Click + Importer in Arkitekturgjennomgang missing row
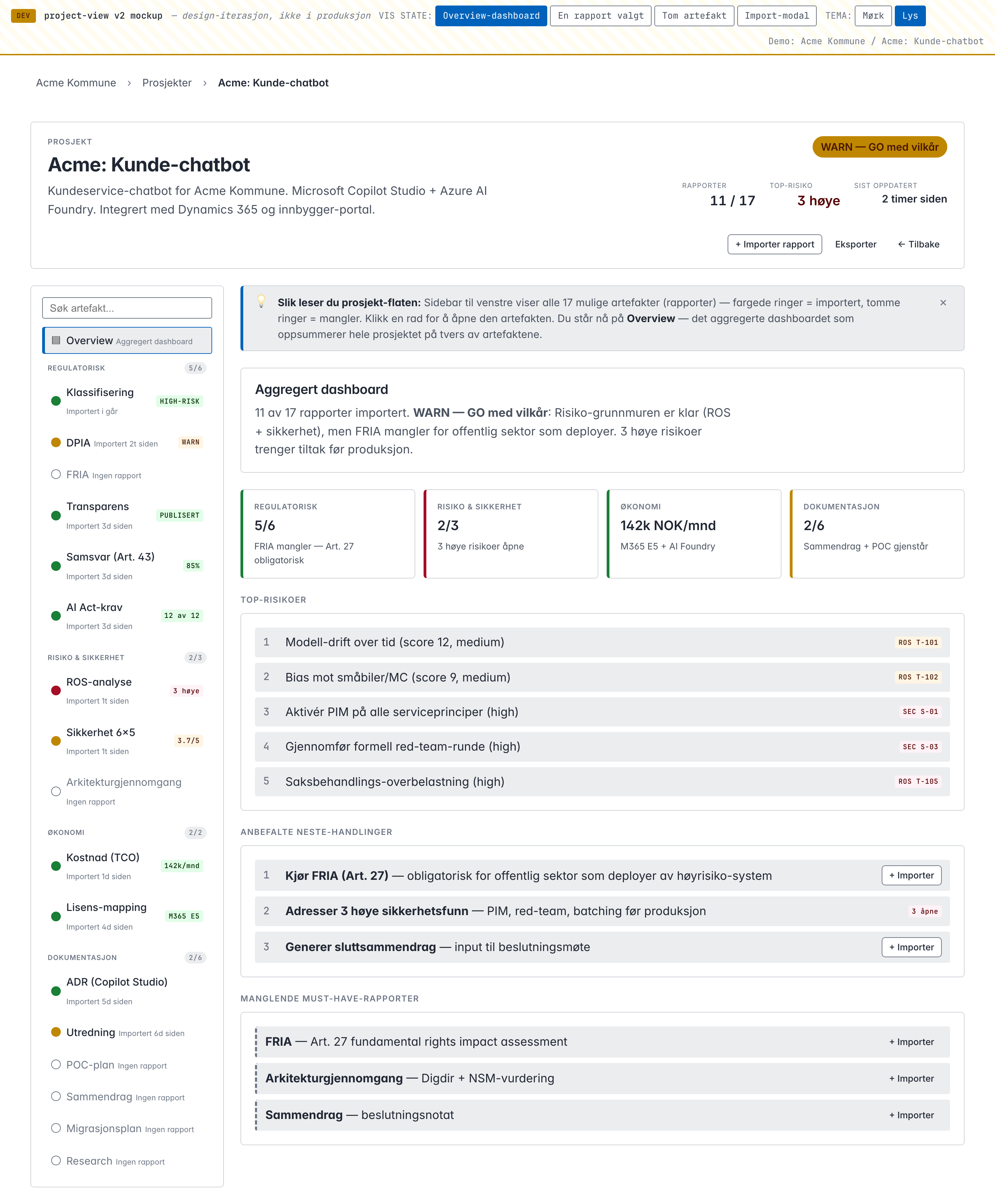The width and height of the screenshot is (995, 1204). coord(911,1079)
